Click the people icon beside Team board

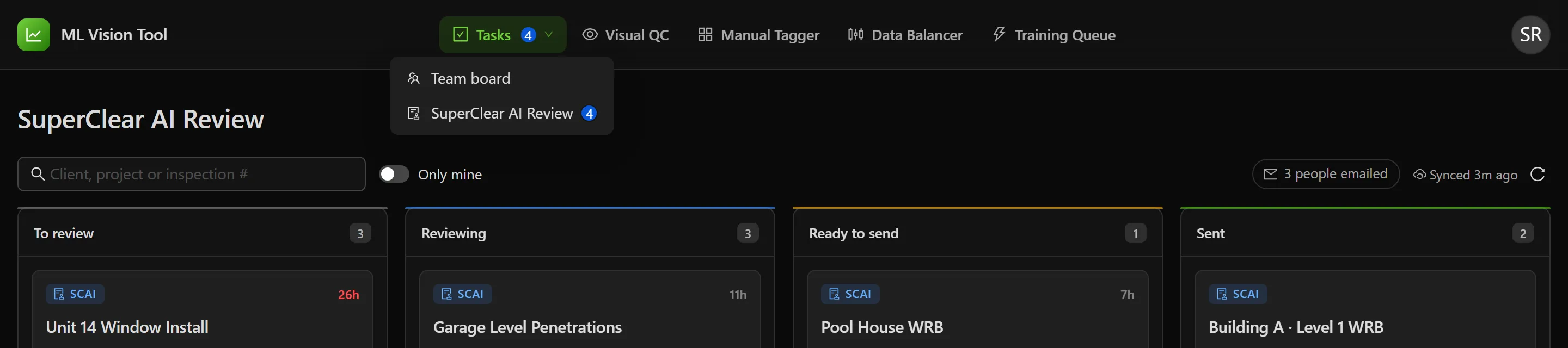coord(414,78)
